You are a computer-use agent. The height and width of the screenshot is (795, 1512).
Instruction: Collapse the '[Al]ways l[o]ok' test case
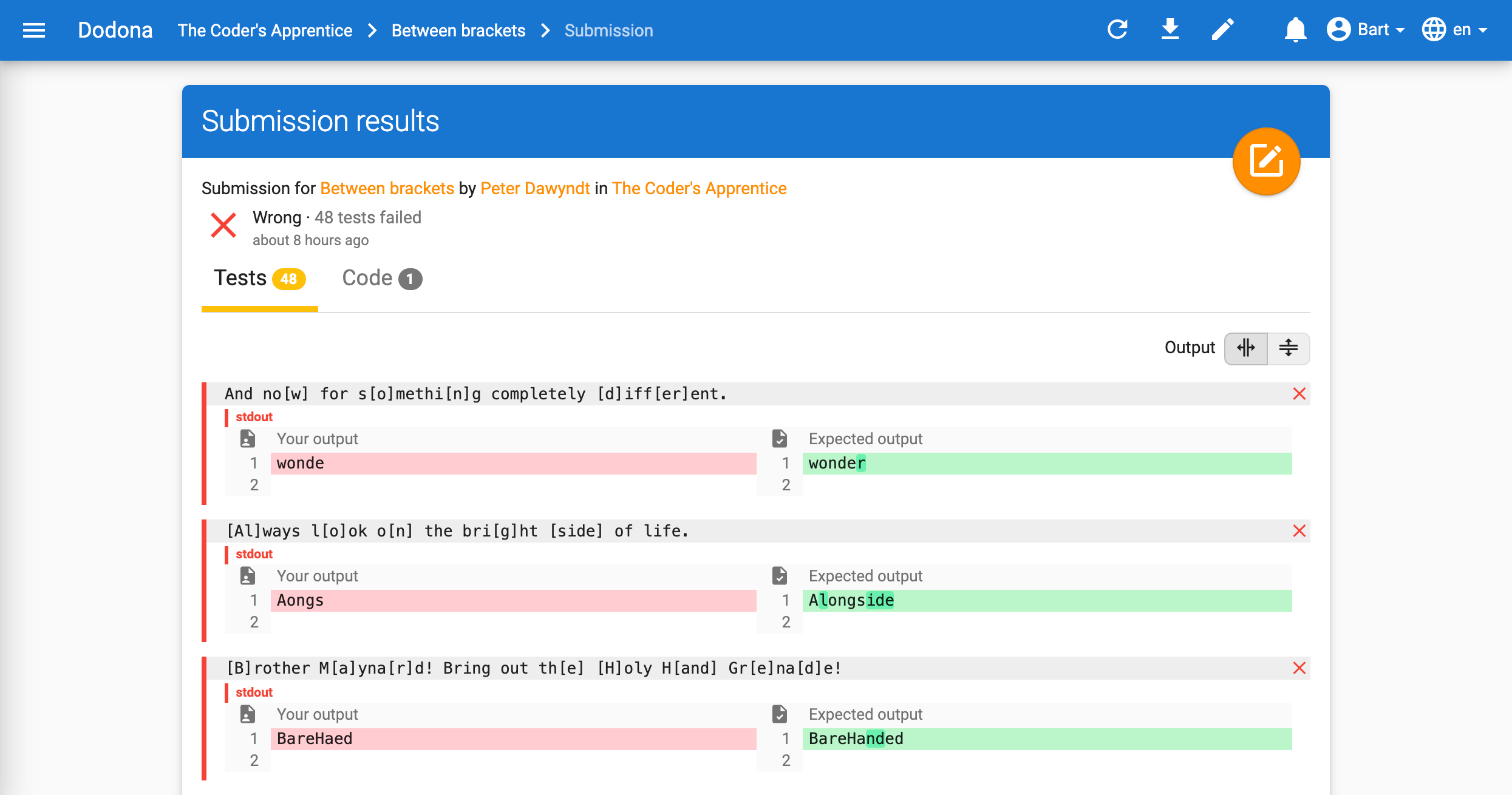[x=1299, y=531]
